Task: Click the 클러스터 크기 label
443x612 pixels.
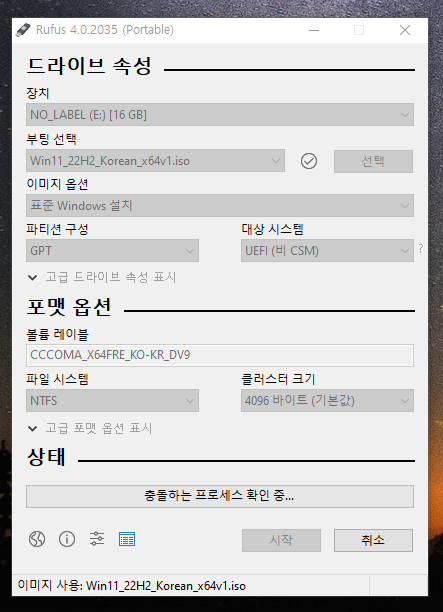Action: pos(278,379)
